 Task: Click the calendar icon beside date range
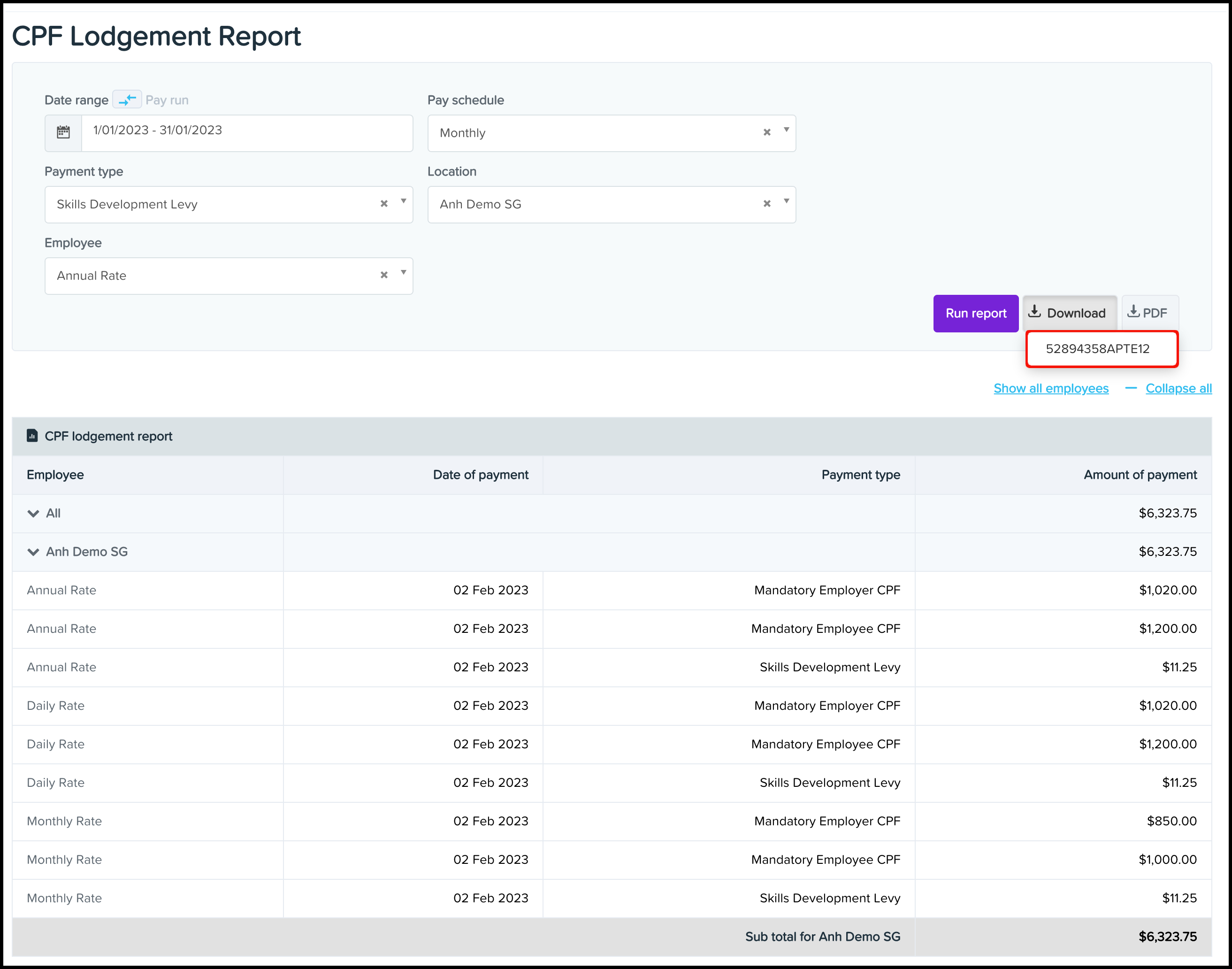[63, 133]
